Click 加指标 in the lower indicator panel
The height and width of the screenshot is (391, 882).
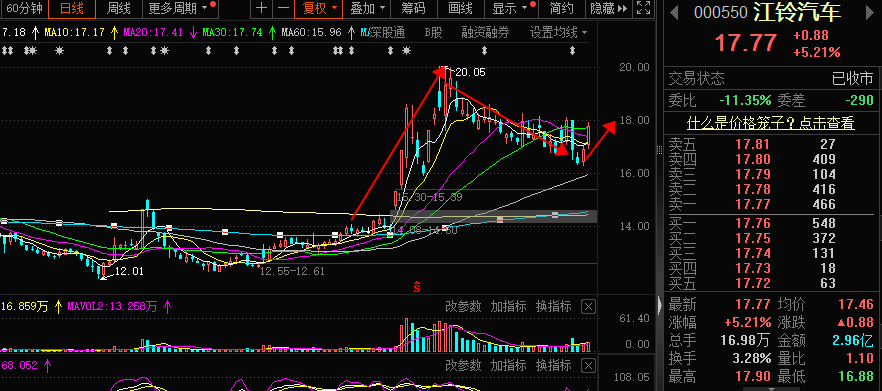pyautogui.click(x=508, y=366)
